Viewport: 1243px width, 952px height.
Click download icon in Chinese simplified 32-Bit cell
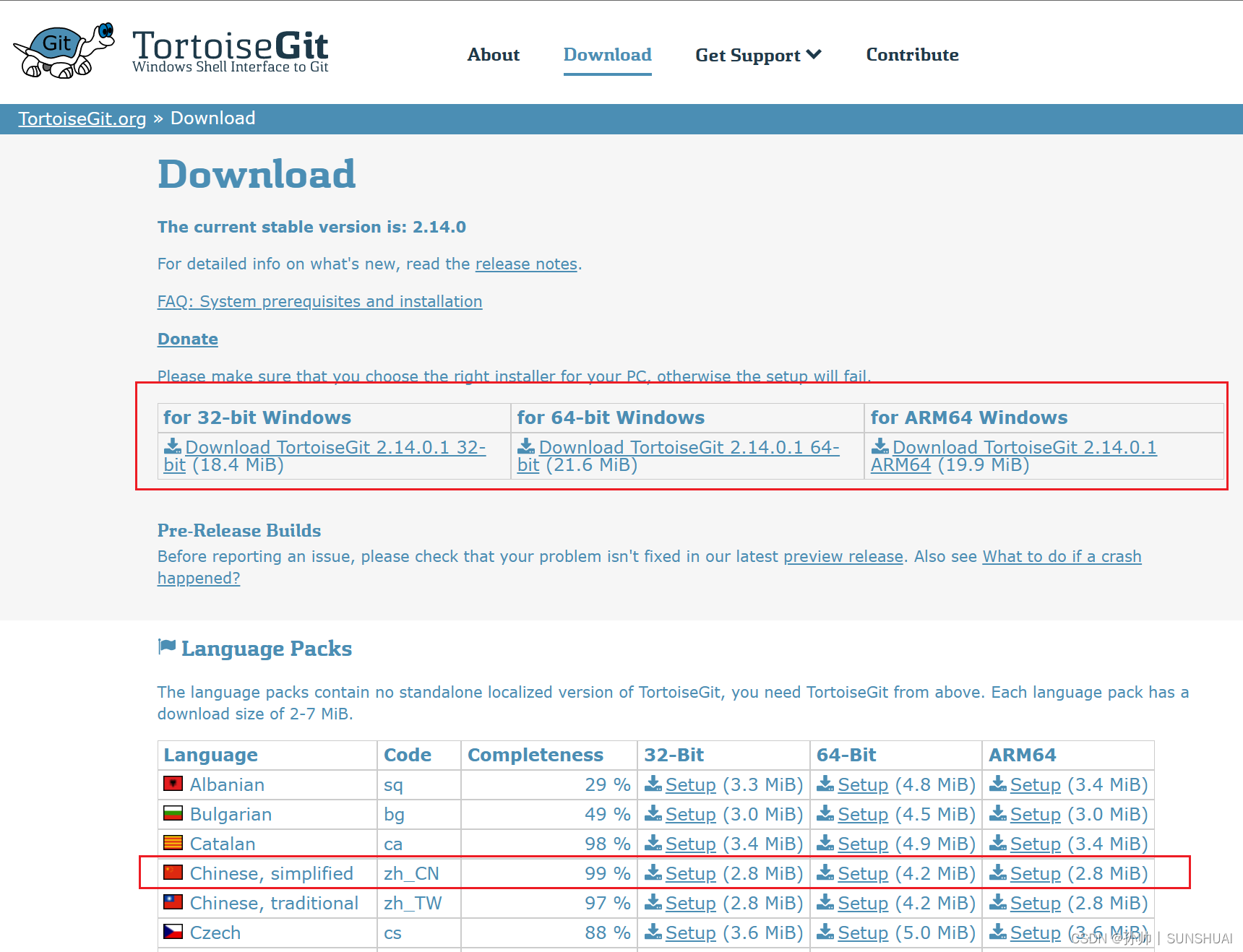[653, 873]
